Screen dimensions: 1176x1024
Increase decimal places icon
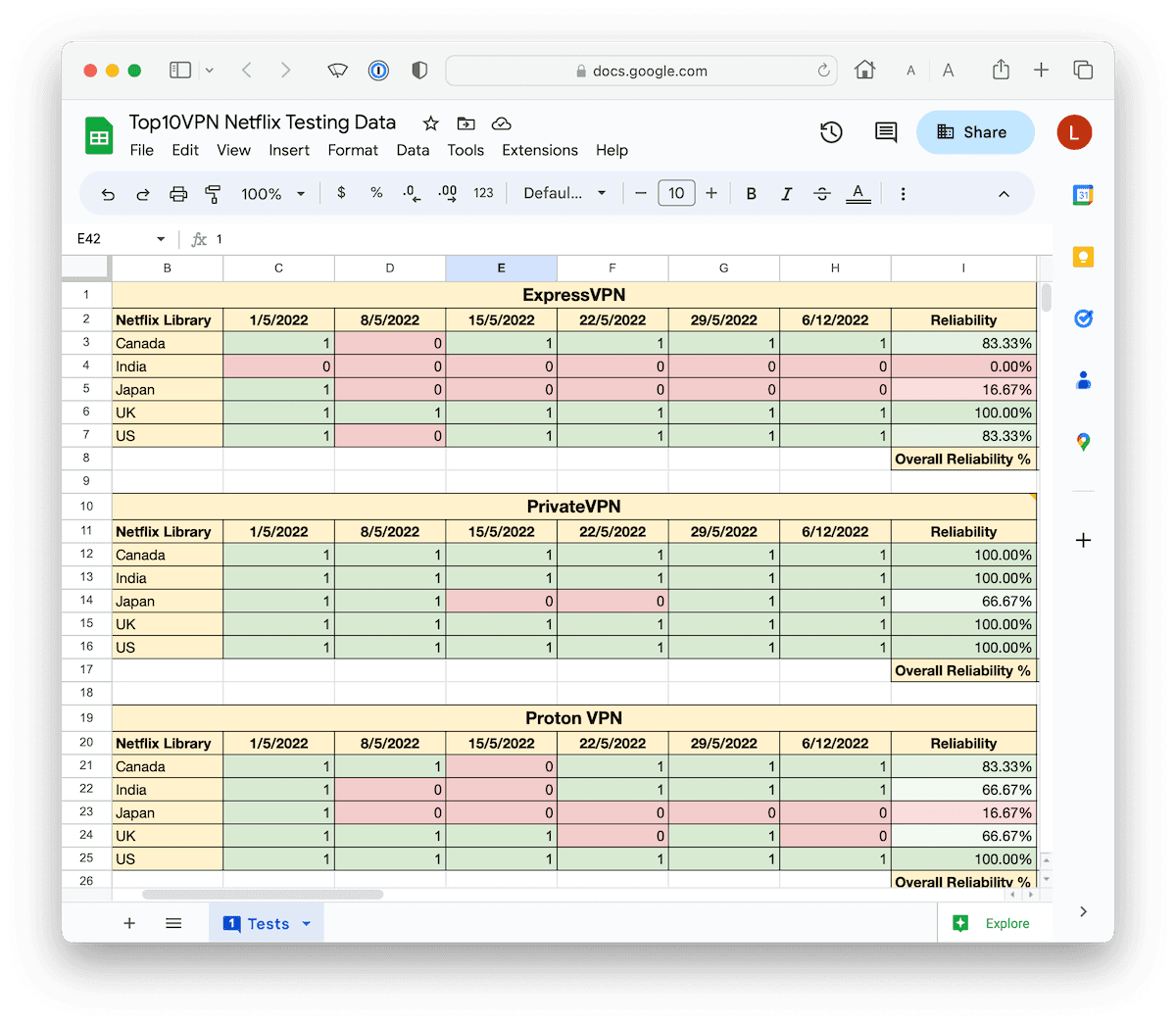point(448,194)
